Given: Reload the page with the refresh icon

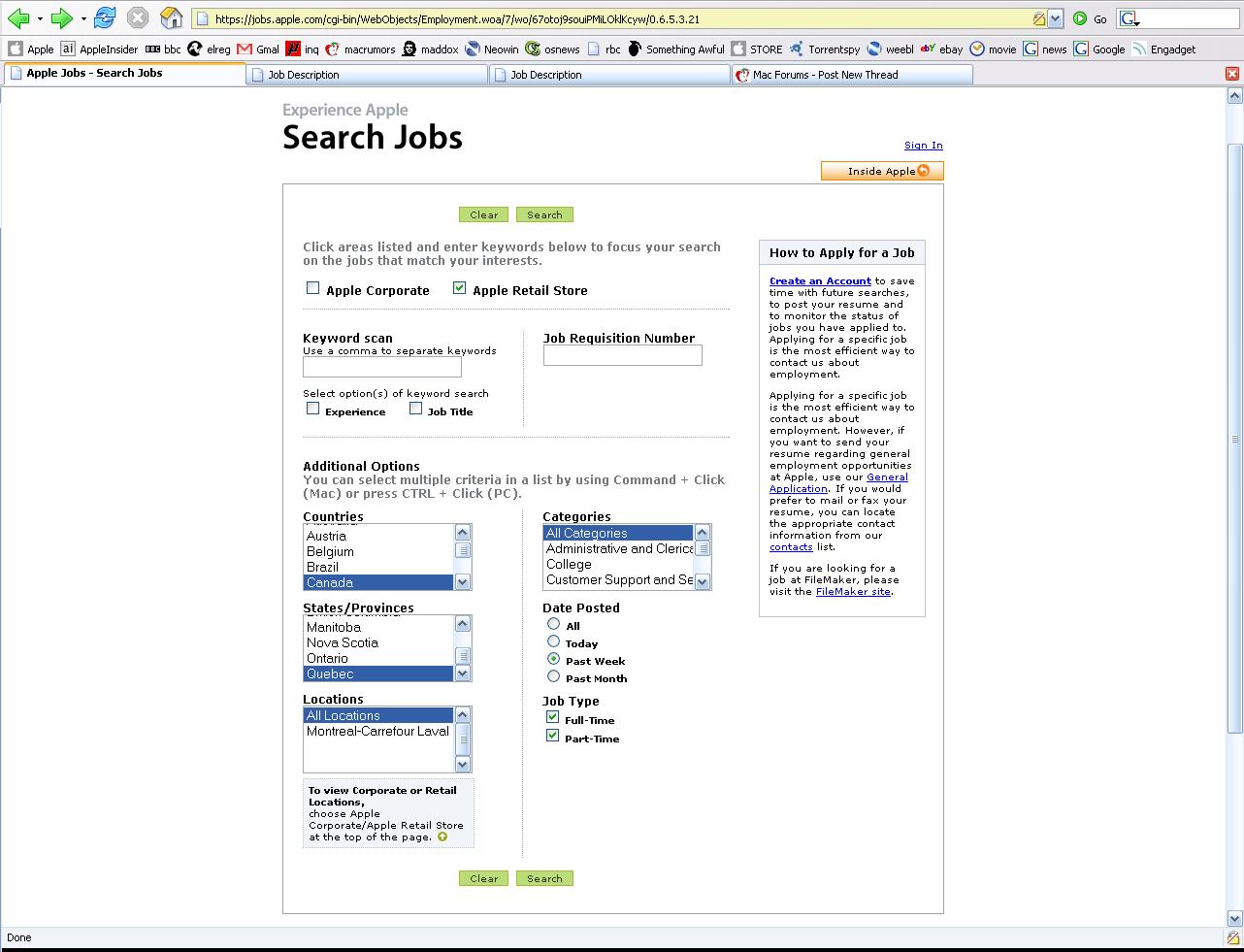Looking at the screenshot, I should click(105, 17).
